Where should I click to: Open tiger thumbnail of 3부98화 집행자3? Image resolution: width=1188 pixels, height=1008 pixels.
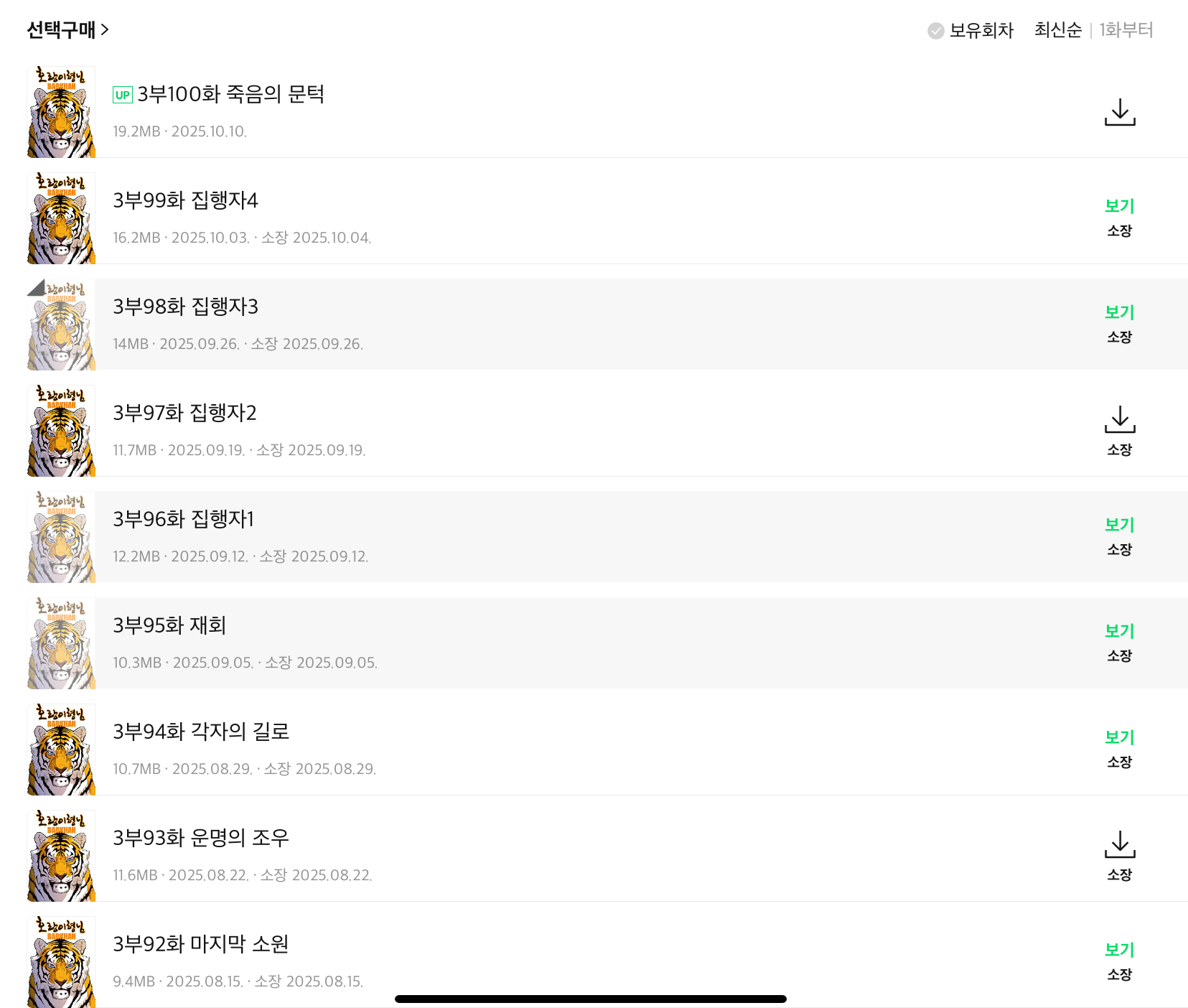tap(61, 325)
